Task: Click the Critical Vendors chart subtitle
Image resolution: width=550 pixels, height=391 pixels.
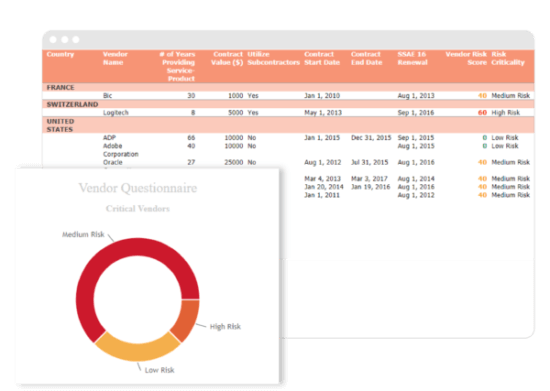Action: click(x=138, y=209)
